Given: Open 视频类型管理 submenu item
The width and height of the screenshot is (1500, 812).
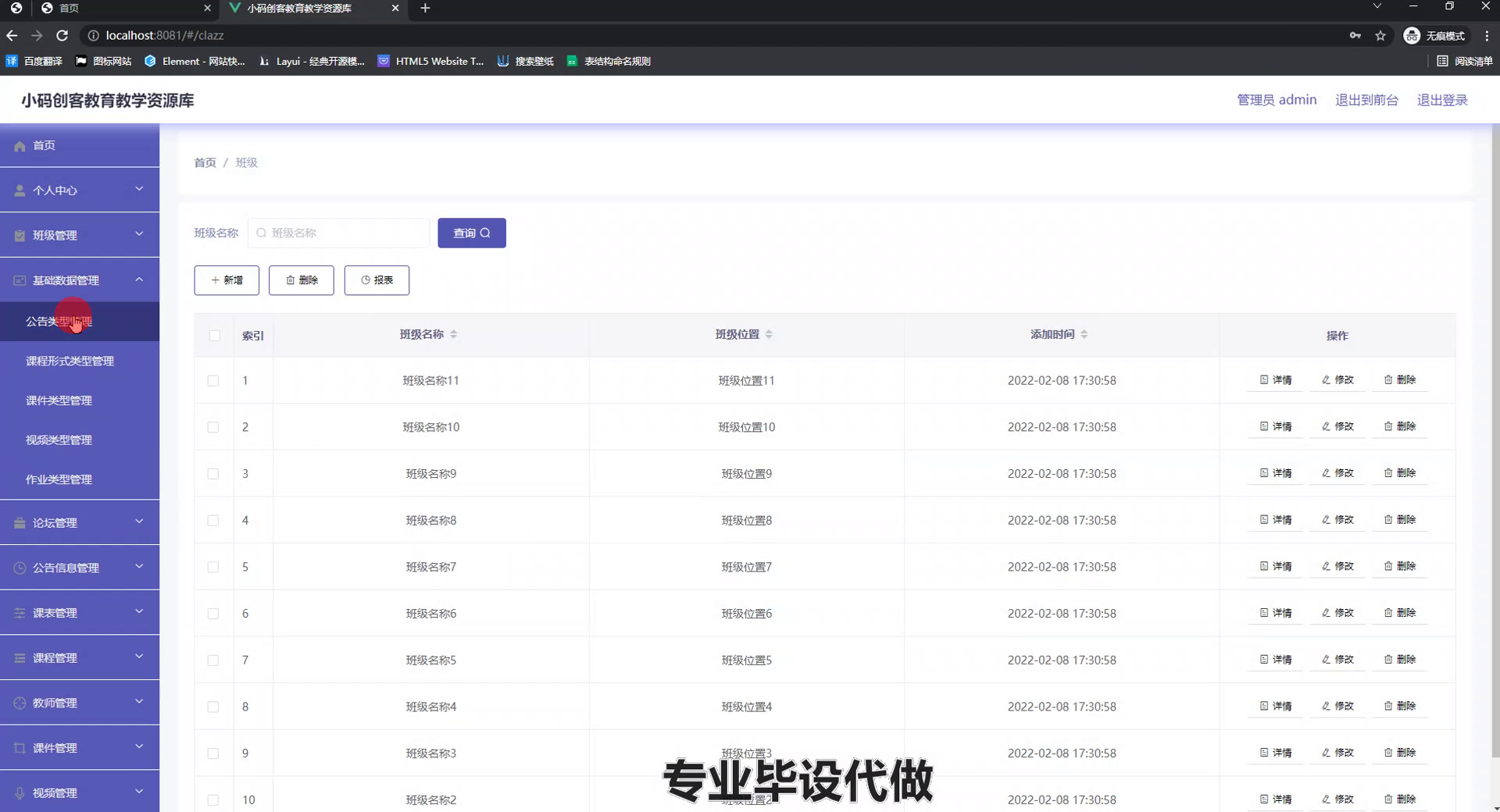Looking at the screenshot, I should click(80, 440).
